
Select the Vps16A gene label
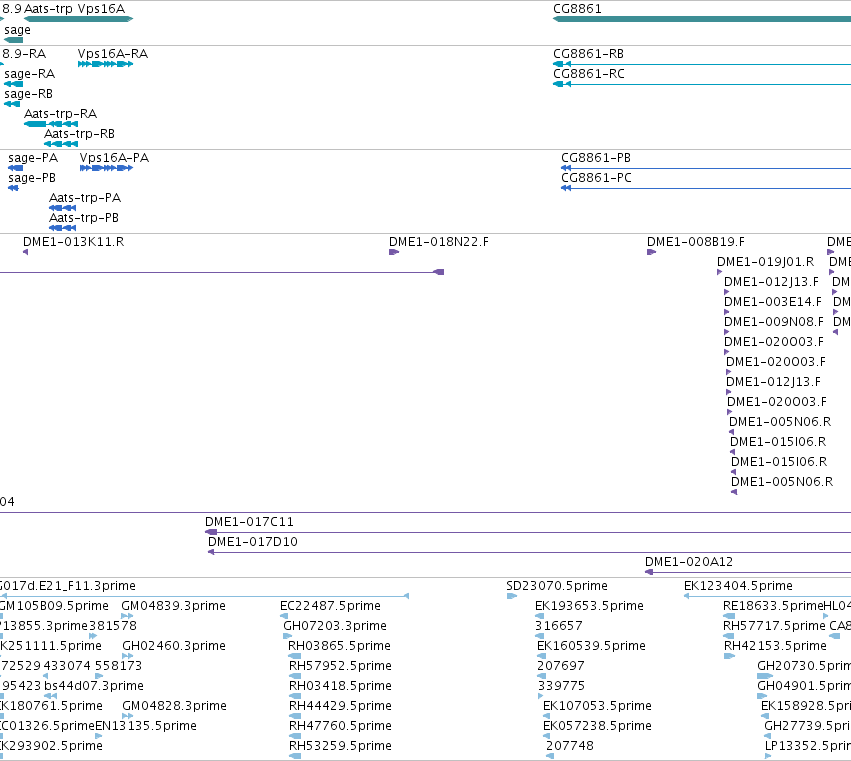pos(101,9)
